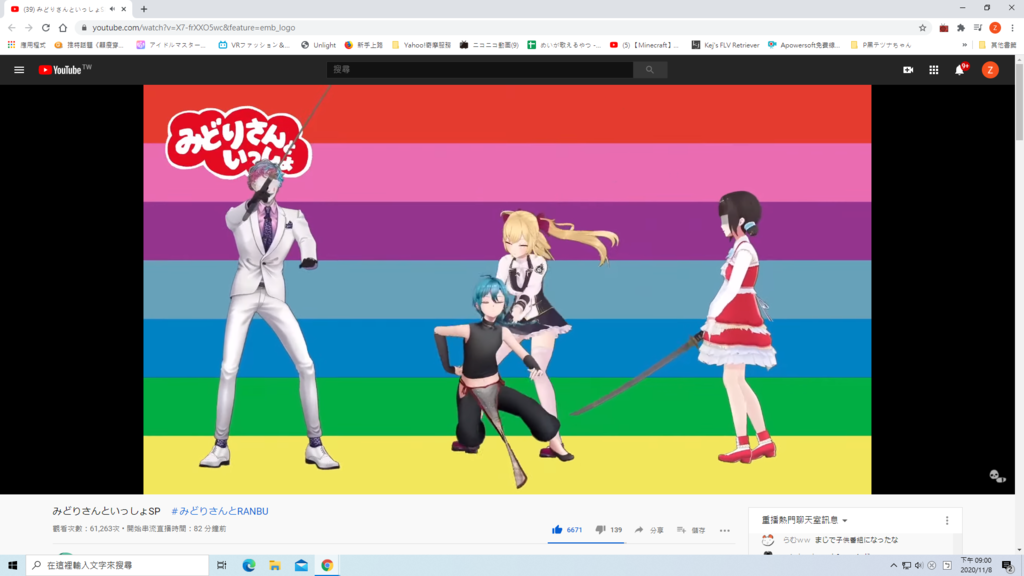Screen dimensions: 1024x576
Task: Open a new browser tab
Action: (x=144, y=9)
